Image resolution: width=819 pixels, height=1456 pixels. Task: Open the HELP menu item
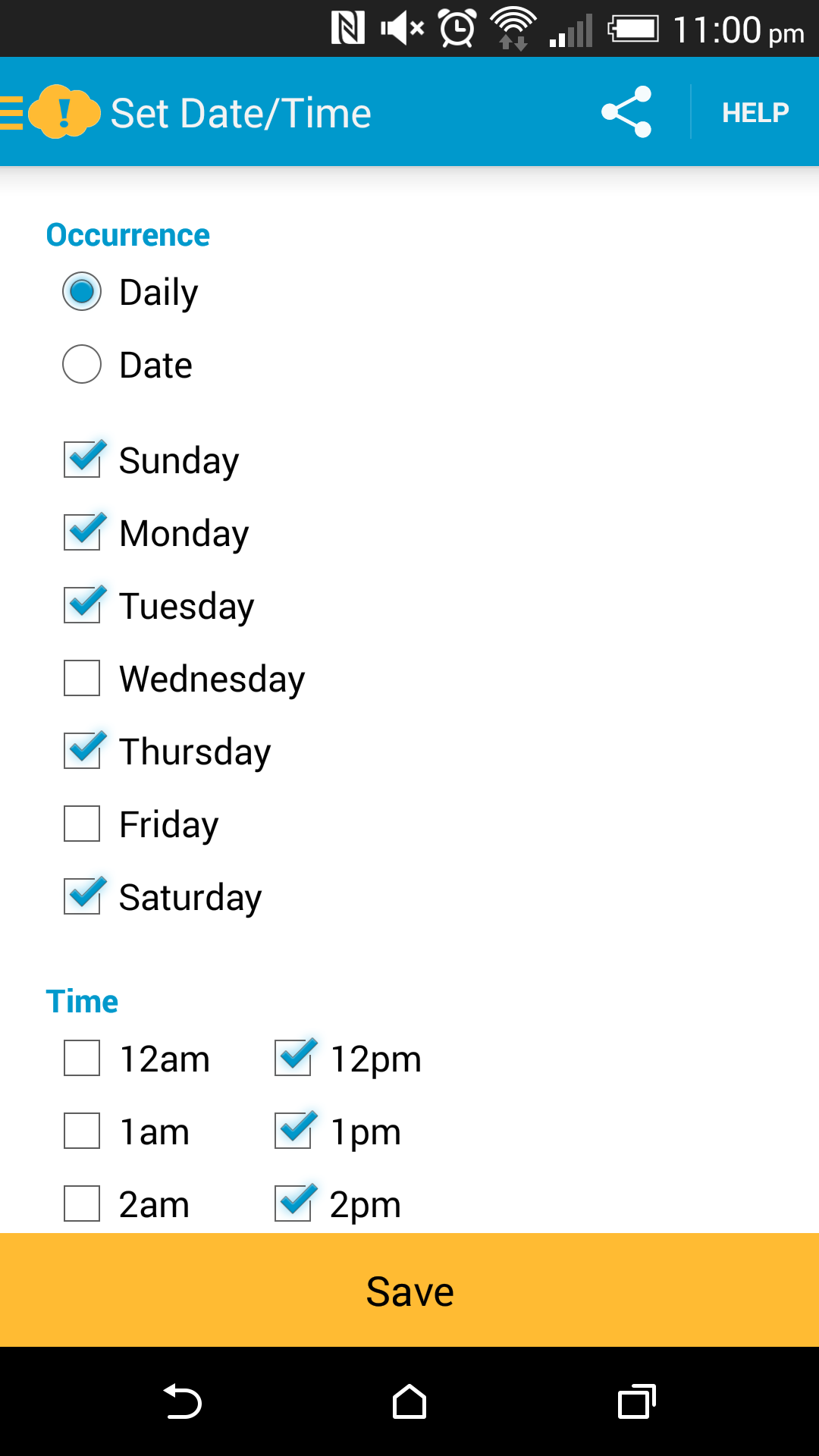(x=755, y=112)
